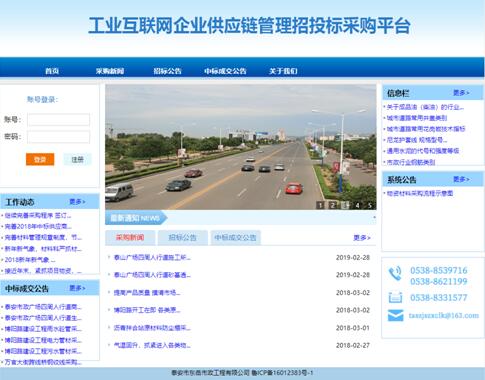Click the 鲁ICP备16012383号-1 footer link
Screen dimensions: 485x380
[x=283, y=373]
